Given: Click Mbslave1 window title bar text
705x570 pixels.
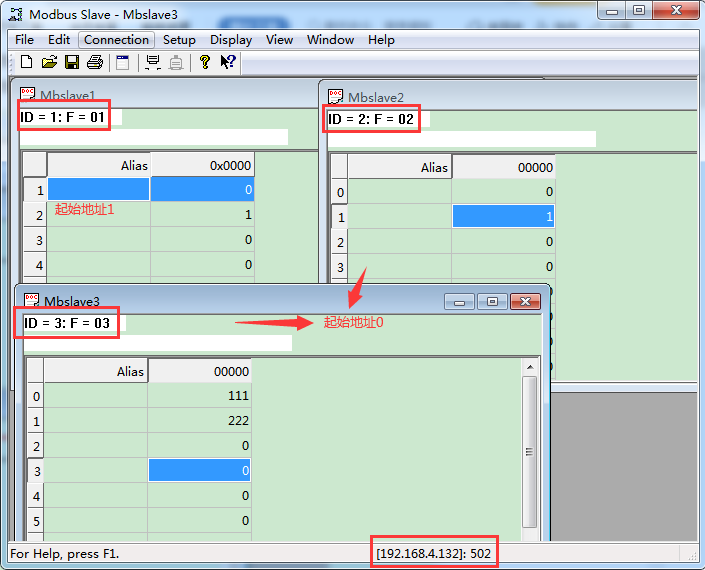Looking at the screenshot, I should point(67,95).
